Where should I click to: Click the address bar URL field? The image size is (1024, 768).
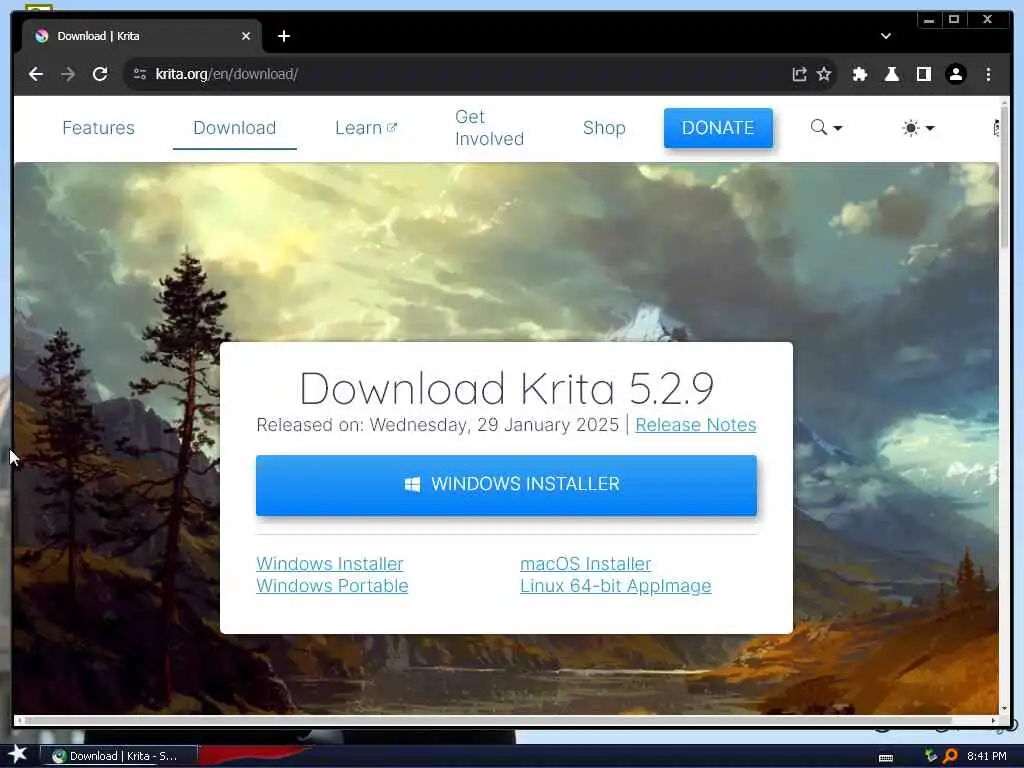tap(457, 74)
